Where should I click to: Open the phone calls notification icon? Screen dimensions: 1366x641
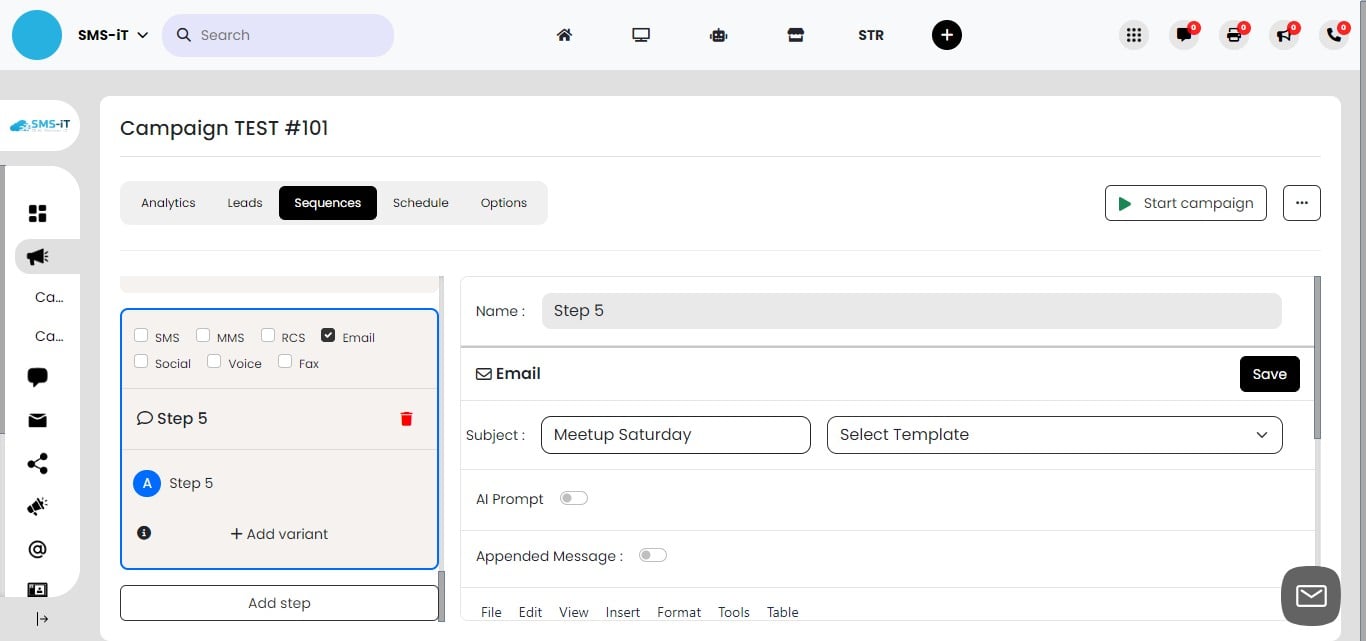[1333, 34]
